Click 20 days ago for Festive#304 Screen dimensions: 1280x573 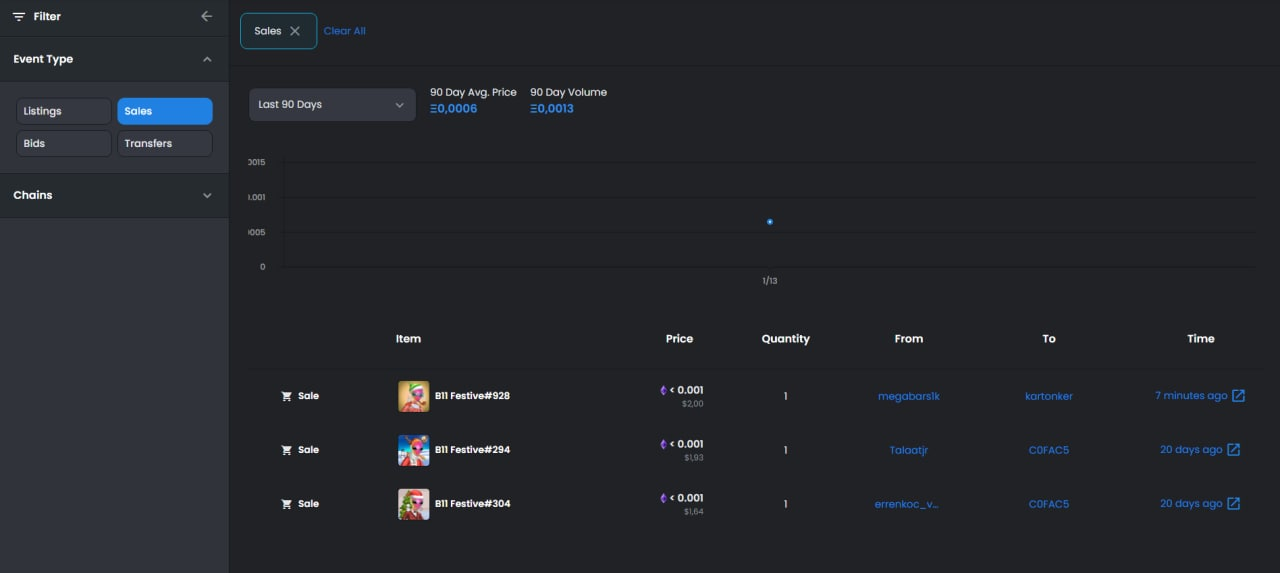1191,504
